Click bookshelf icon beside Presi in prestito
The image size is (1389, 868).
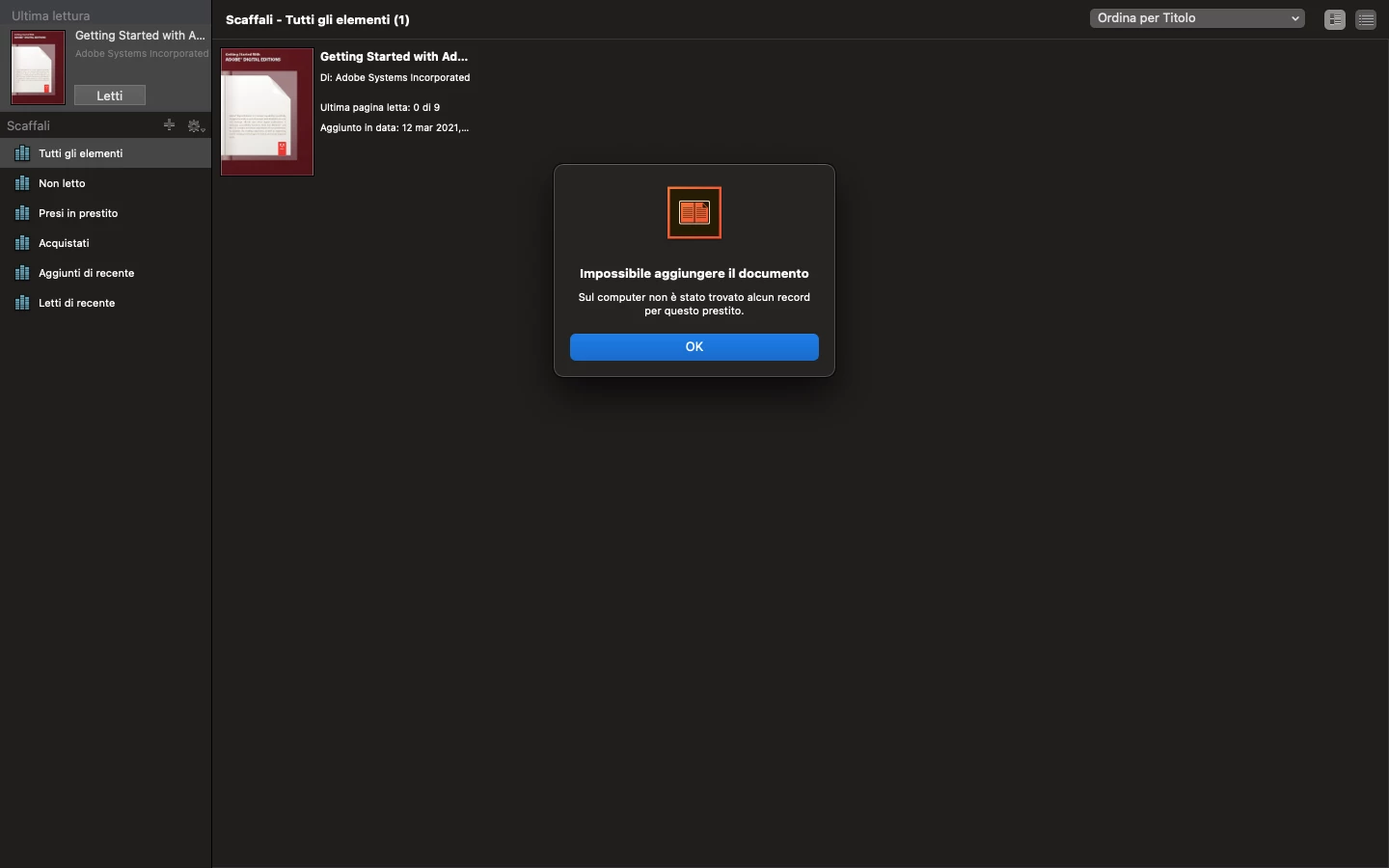(22, 213)
